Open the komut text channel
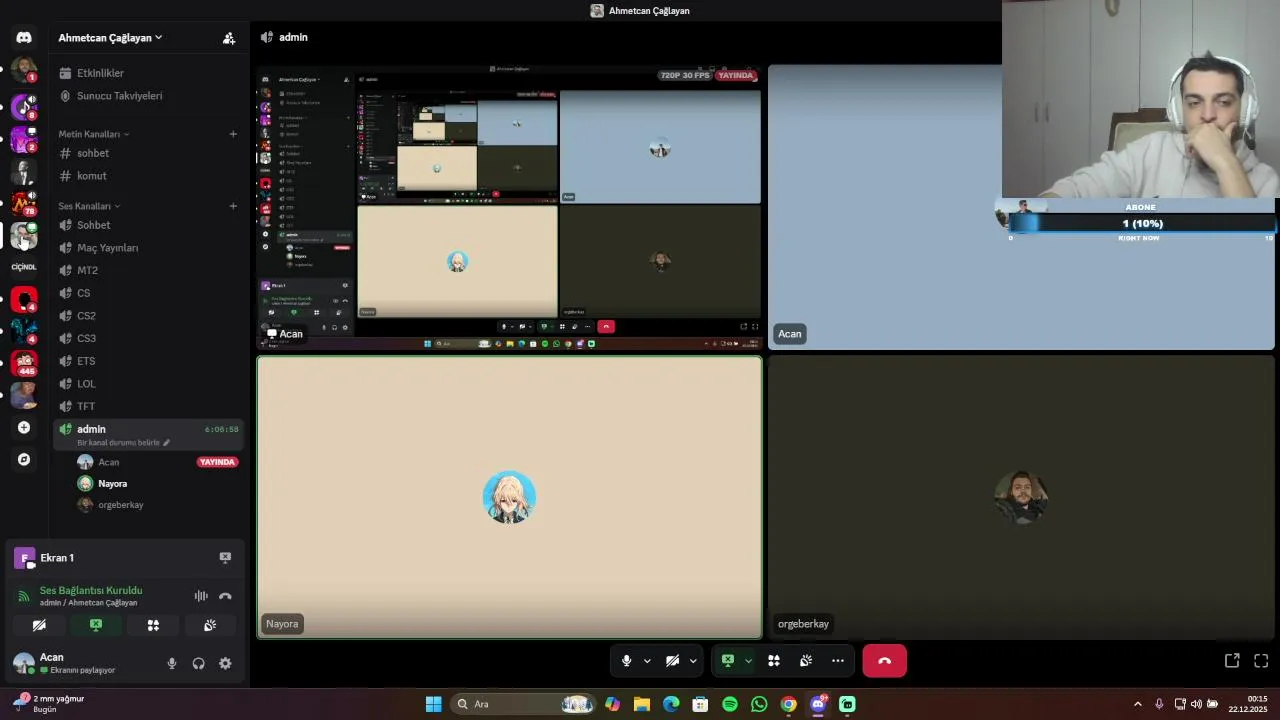1280x720 pixels. click(x=148, y=176)
